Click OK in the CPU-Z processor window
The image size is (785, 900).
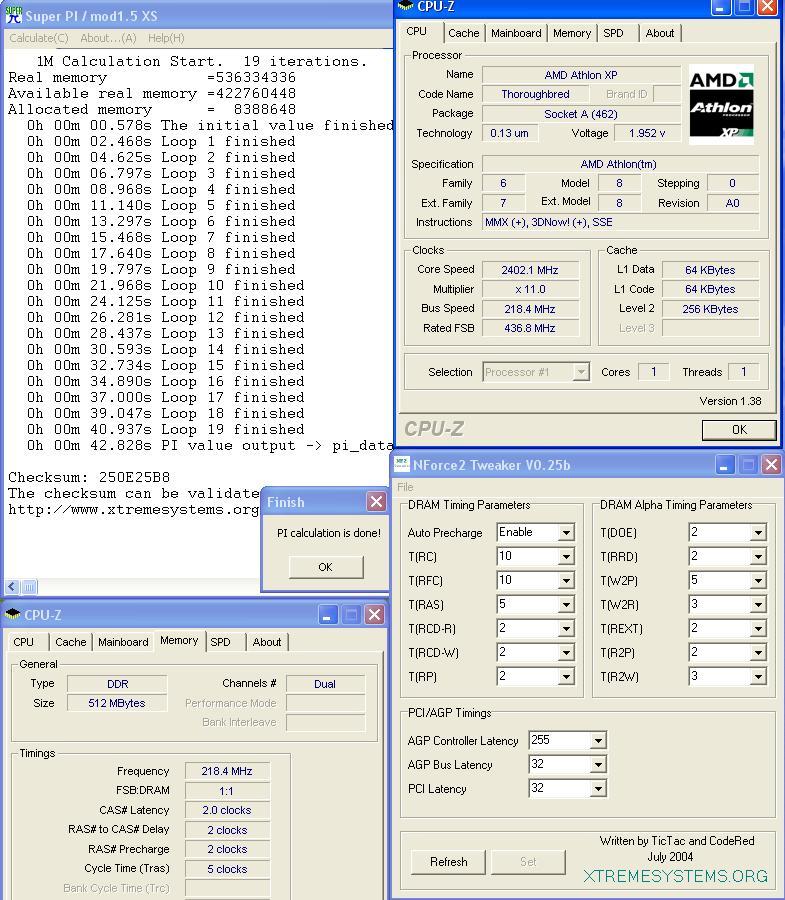(x=739, y=429)
